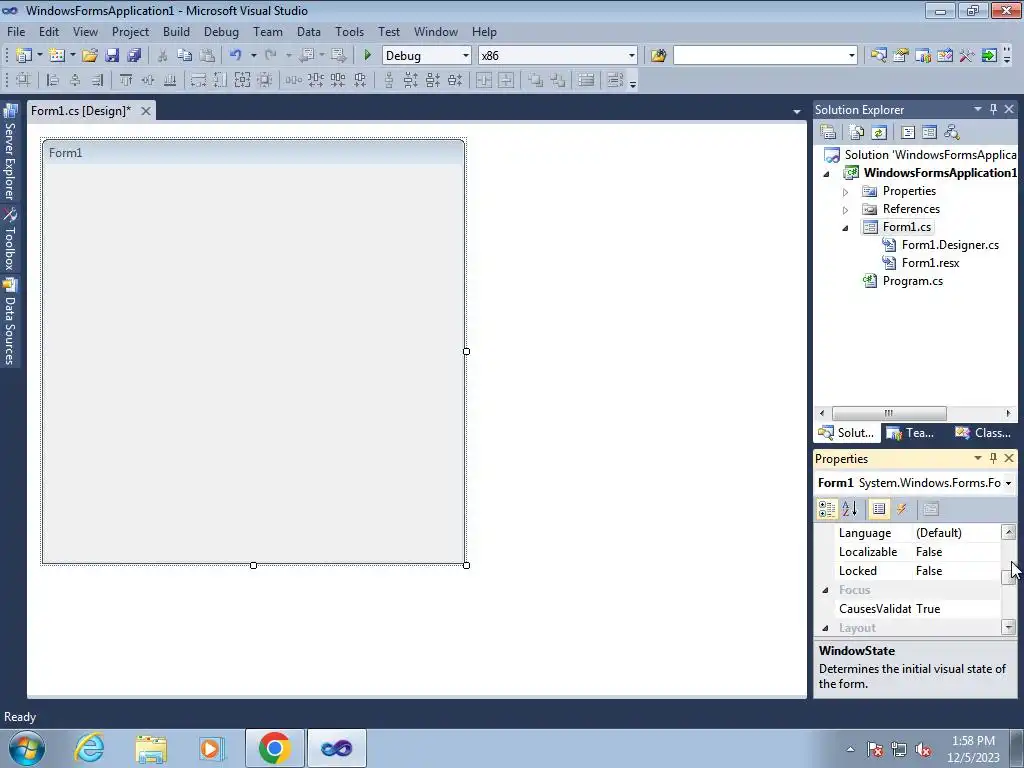Viewport: 1024px width, 768px height.
Task: Click View Class Diagram icon
Action: pos(952,132)
